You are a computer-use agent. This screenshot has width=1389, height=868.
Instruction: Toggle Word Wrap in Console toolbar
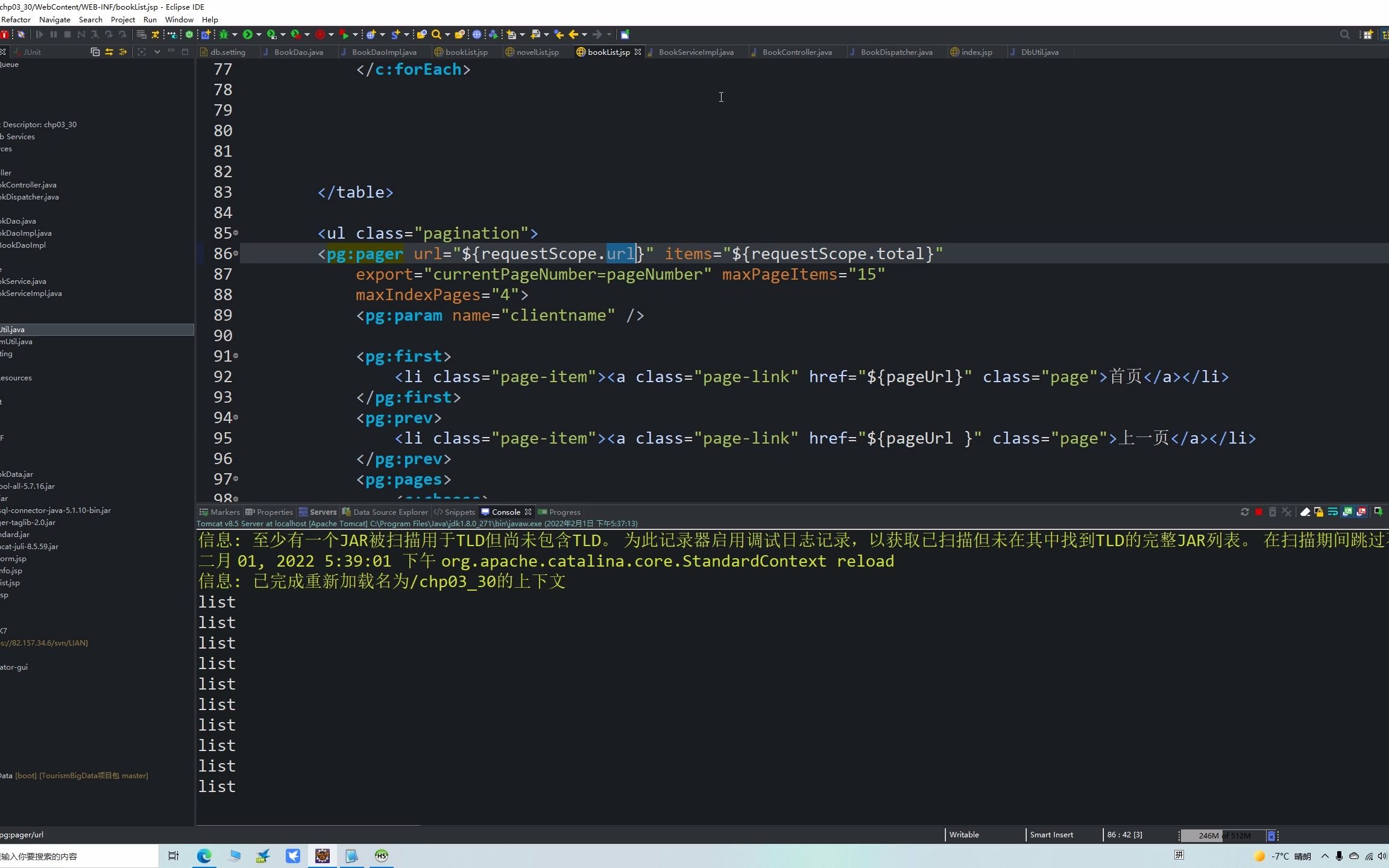[1333, 512]
